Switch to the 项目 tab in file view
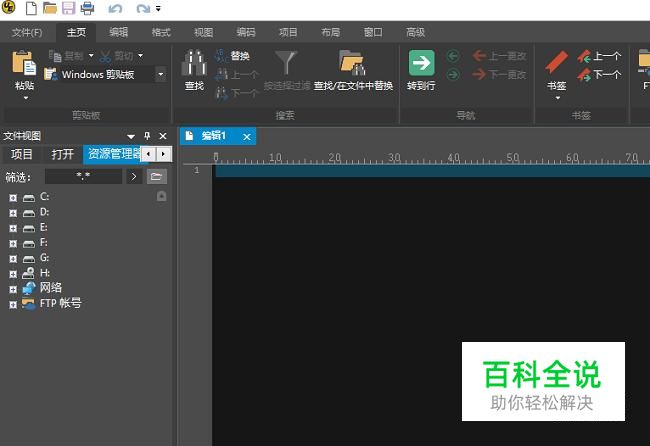The width and height of the screenshot is (650, 446). point(22,154)
